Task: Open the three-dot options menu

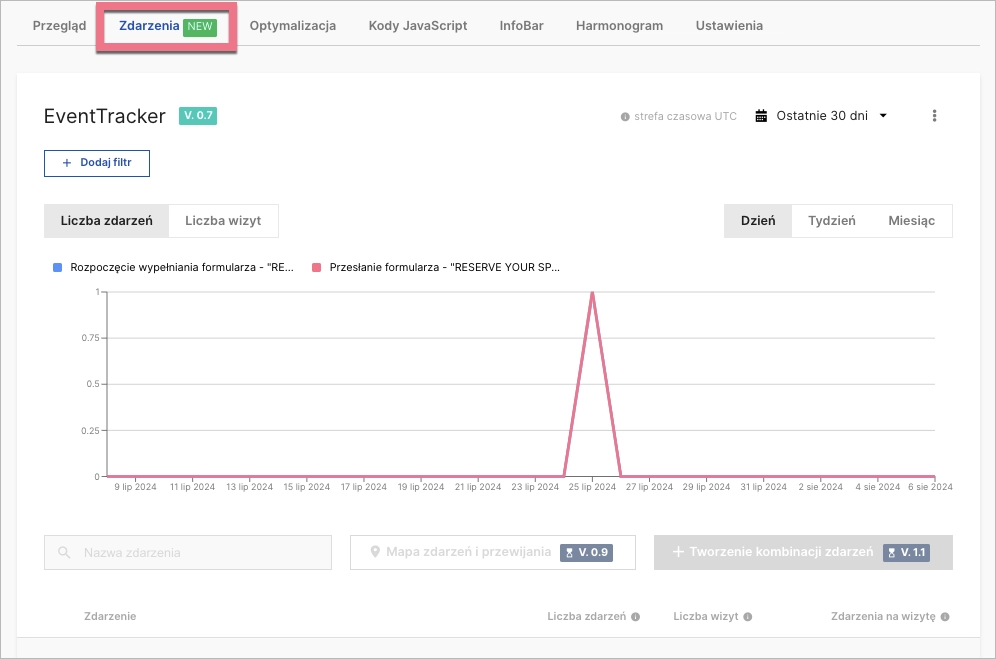Action: 934,116
